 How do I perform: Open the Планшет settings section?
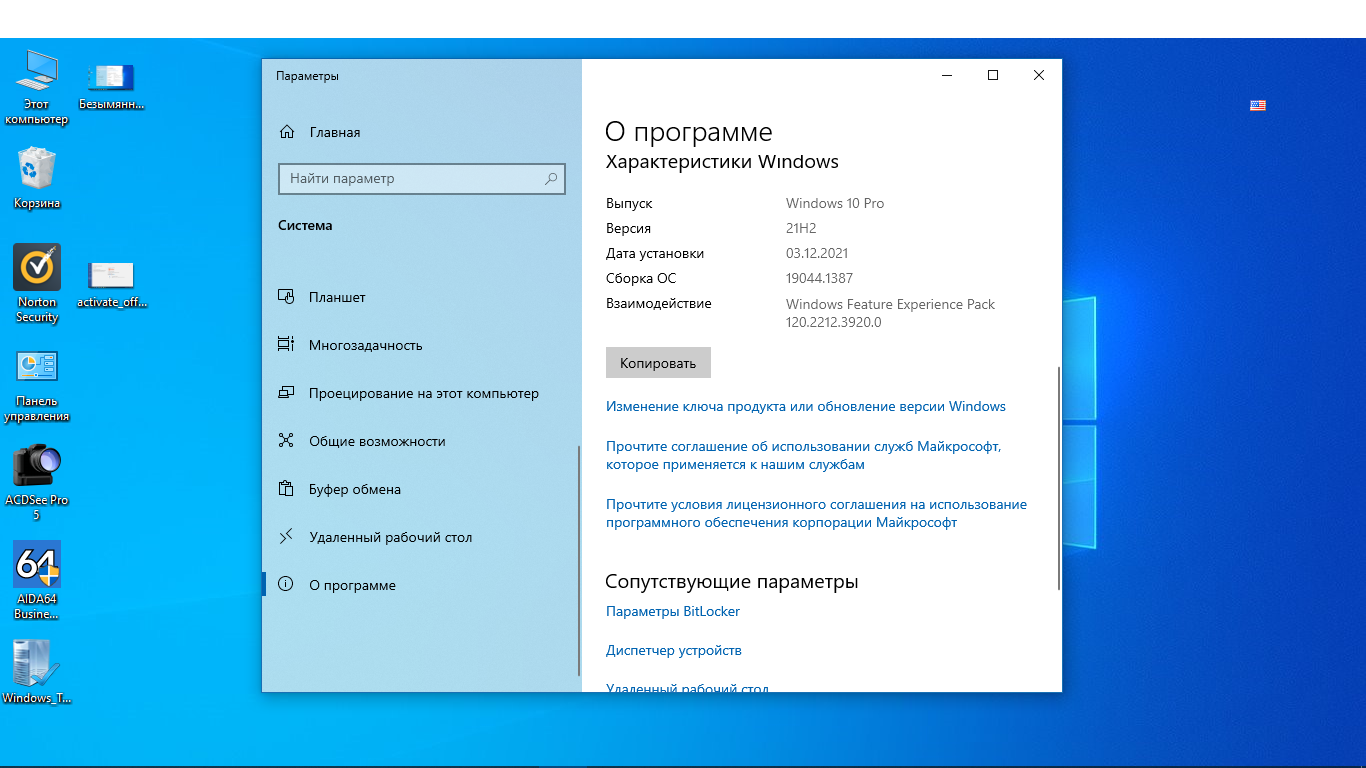337,297
